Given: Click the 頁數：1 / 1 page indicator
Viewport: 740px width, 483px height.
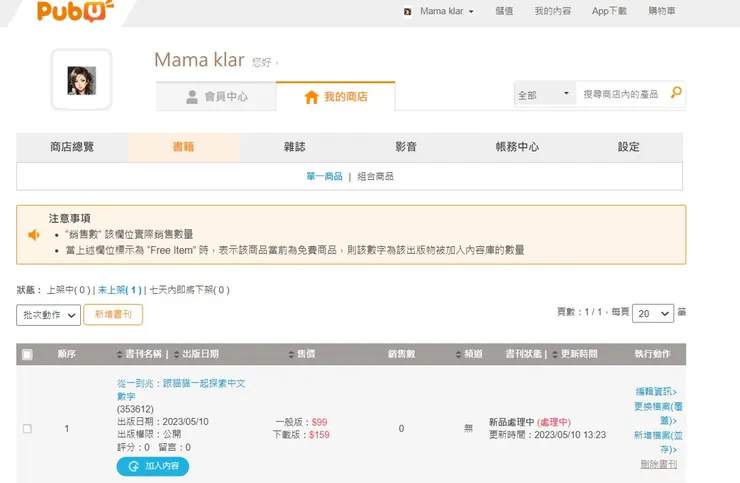Looking at the screenshot, I should pos(579,312).
